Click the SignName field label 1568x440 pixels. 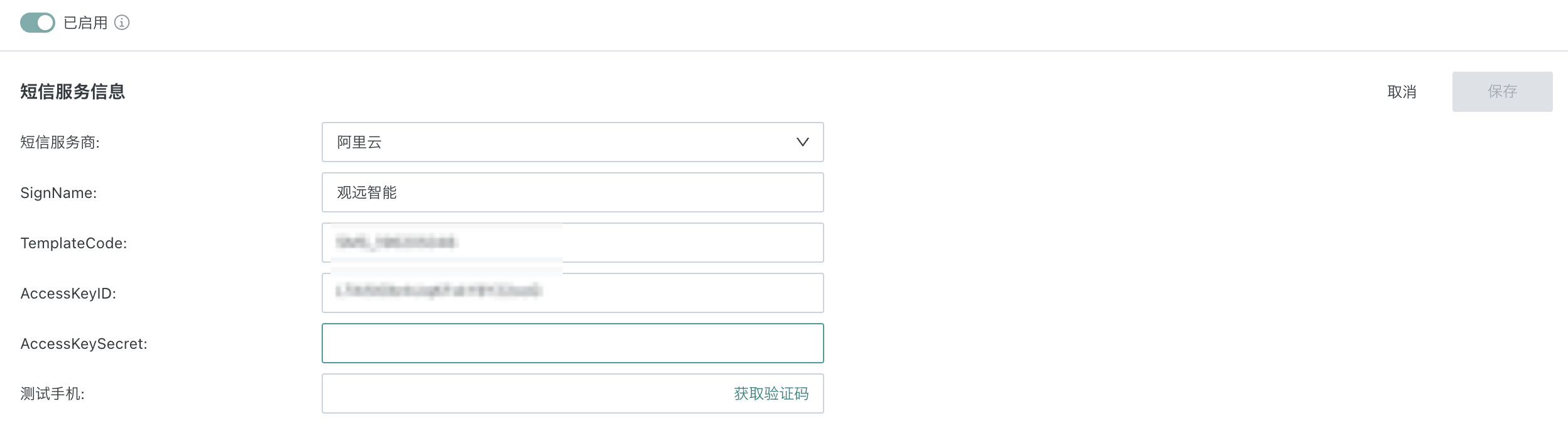pyautogui.click(x=58, y=193)
